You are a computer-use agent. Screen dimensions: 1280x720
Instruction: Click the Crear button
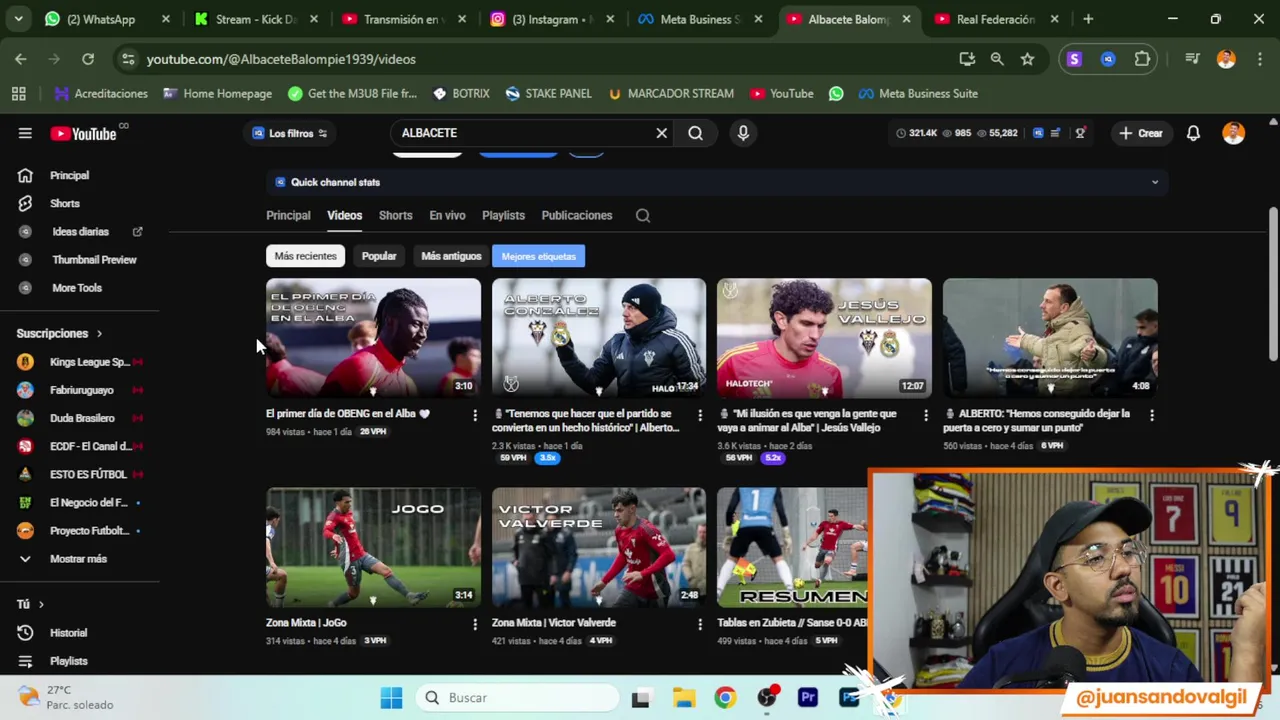coord(1141,133)
